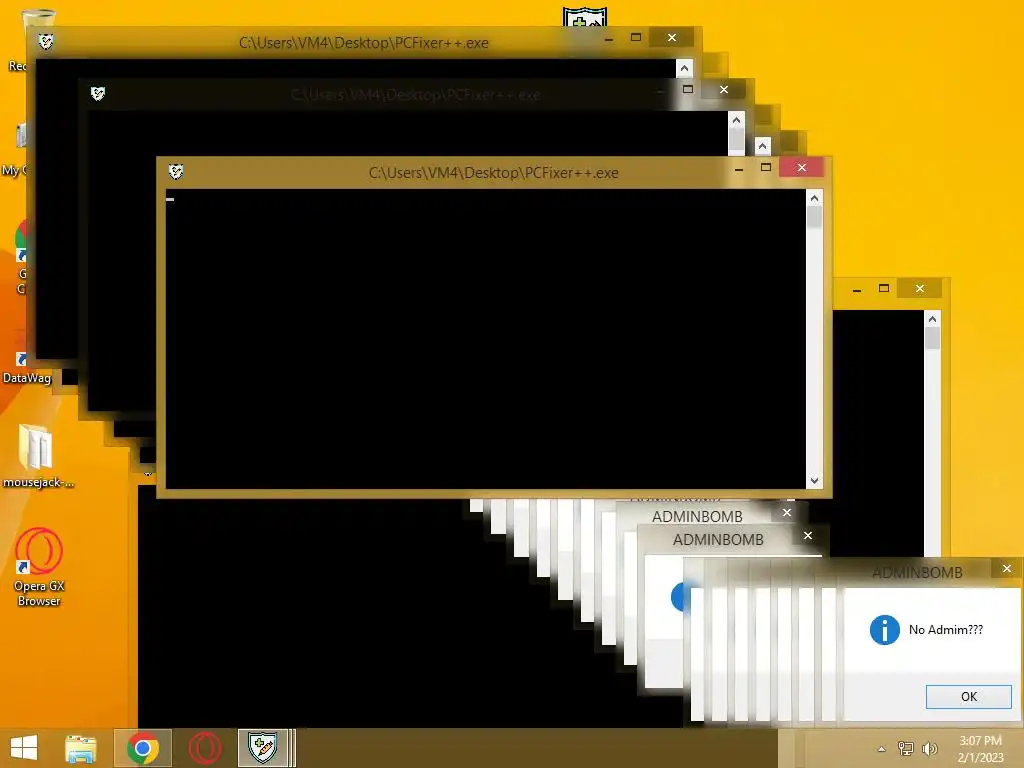This screenshot has width=1024, height=768.
Task: Click the up arrow on the front console scrollbar
Action: [814, 198]
